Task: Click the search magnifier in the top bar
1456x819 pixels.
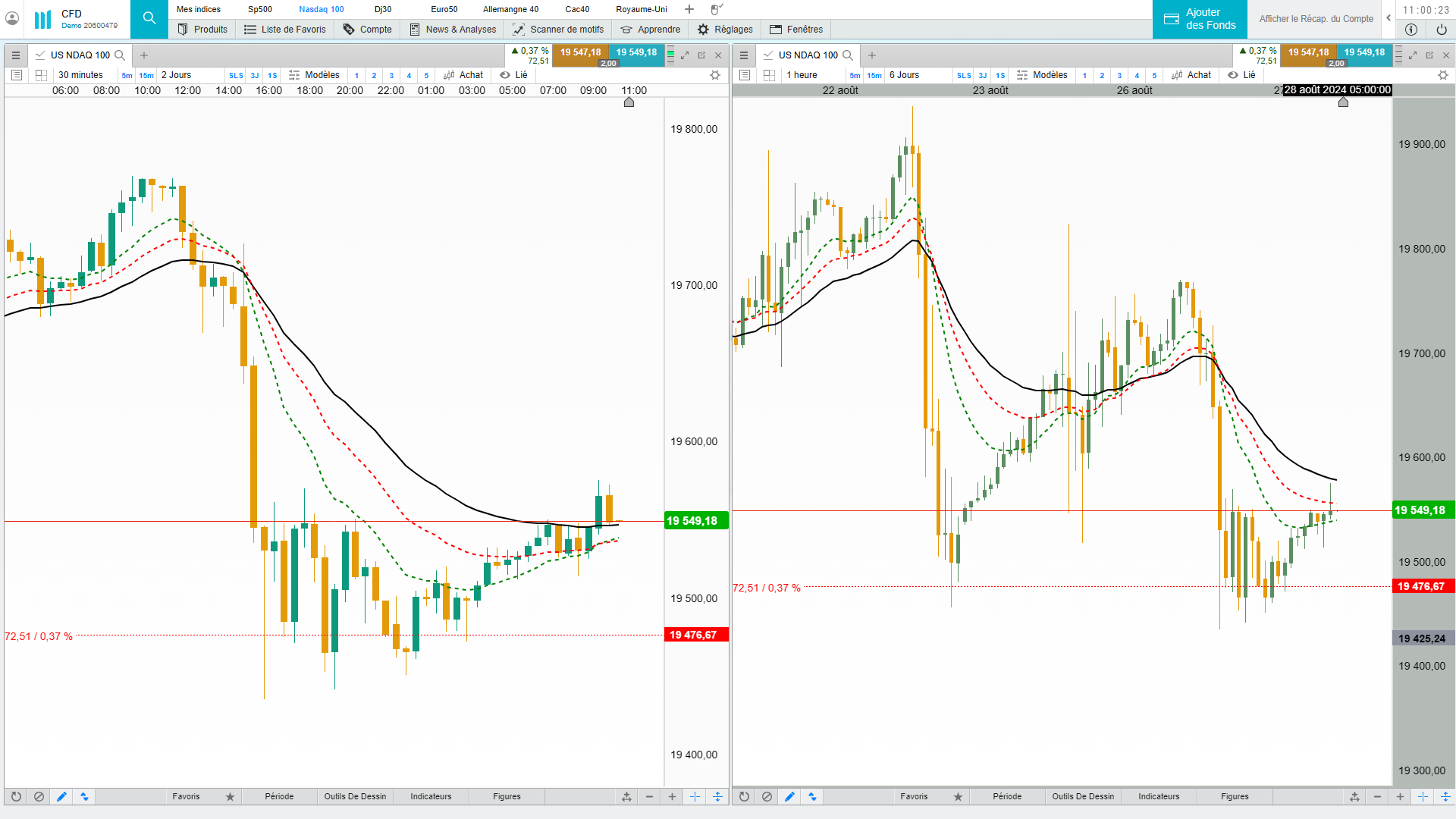Action: pyautogui.click(x=149, y=18)
